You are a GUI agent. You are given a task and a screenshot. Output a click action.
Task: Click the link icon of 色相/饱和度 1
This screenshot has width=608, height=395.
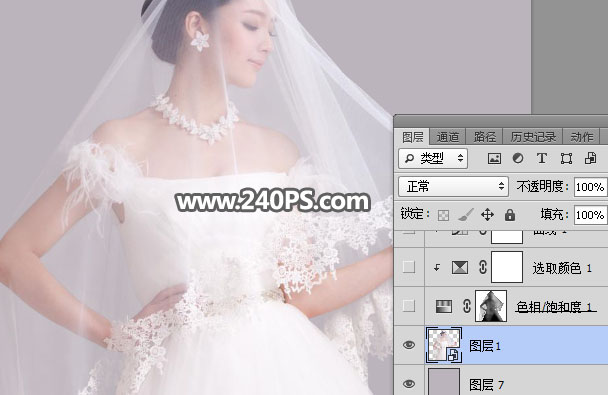pyautogui.click(x=467, y=306)
